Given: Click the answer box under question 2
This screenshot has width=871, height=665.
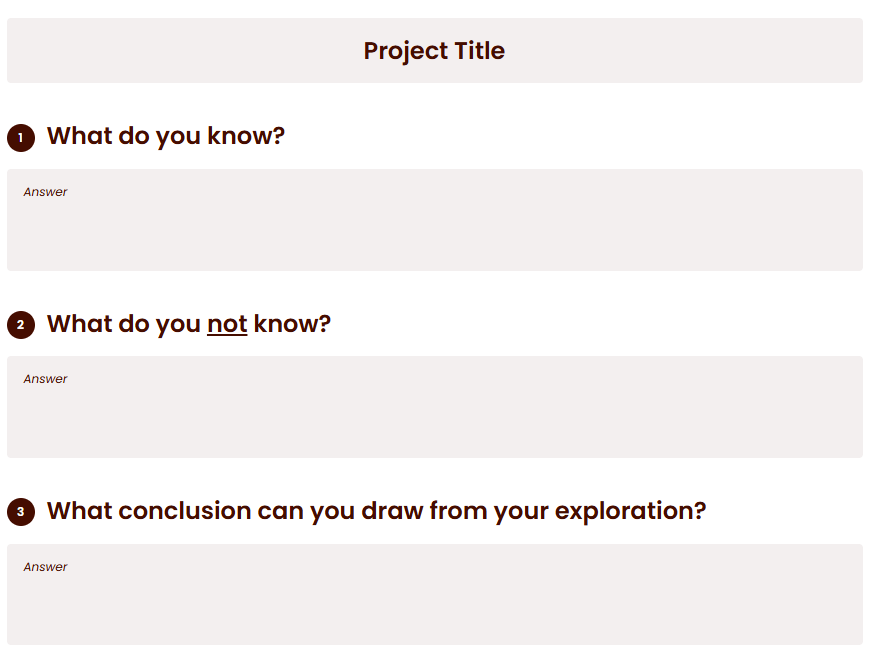Looking at the screenshot, I should [x=435, y=407].
